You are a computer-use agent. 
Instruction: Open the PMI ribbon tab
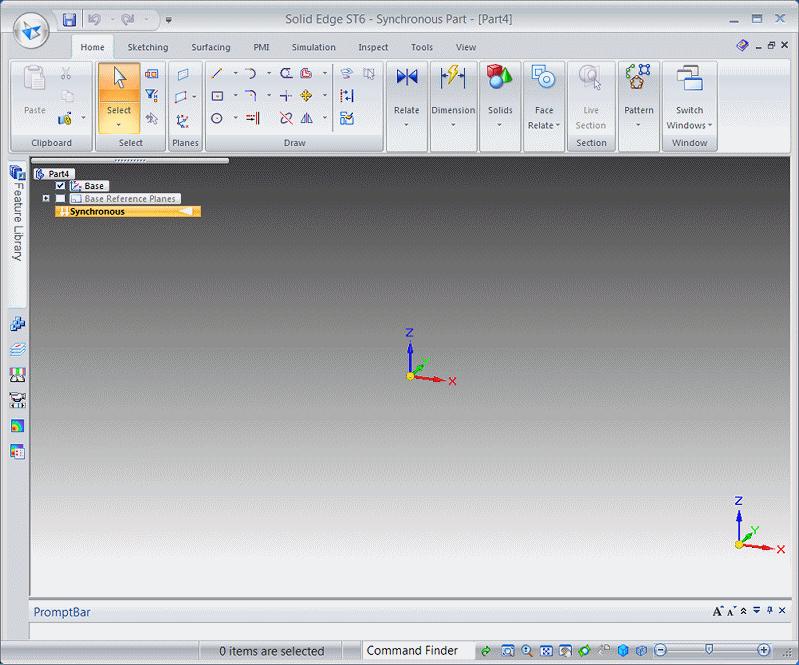click(261, 47)
